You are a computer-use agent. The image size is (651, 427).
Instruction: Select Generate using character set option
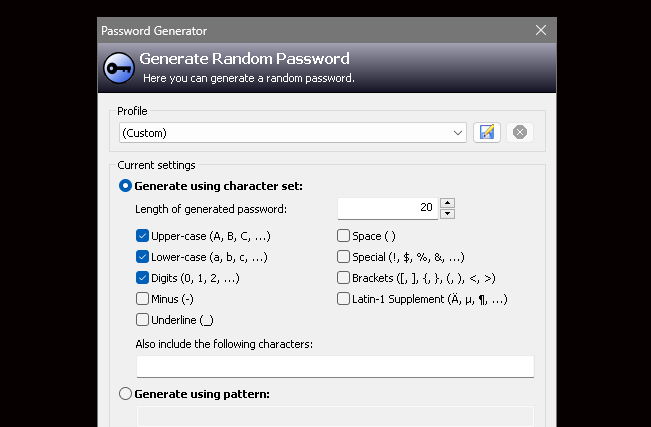[126, 185]
